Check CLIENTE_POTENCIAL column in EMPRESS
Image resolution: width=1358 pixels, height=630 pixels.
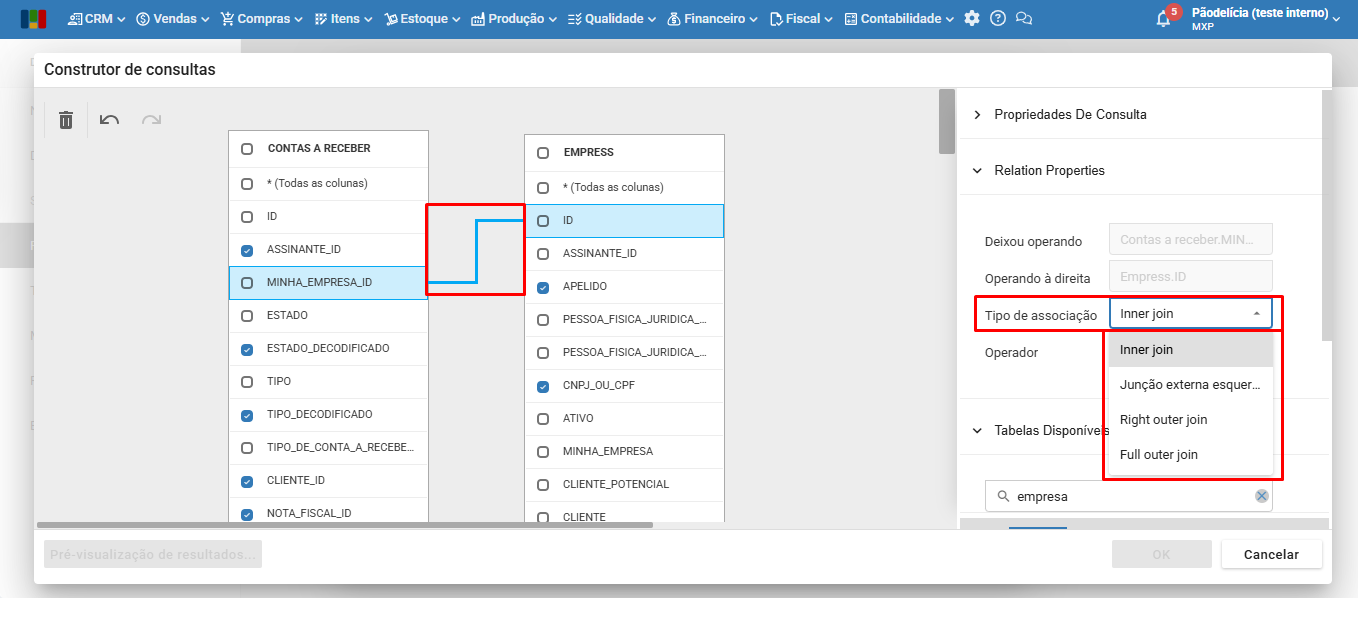tap(543, 485)
